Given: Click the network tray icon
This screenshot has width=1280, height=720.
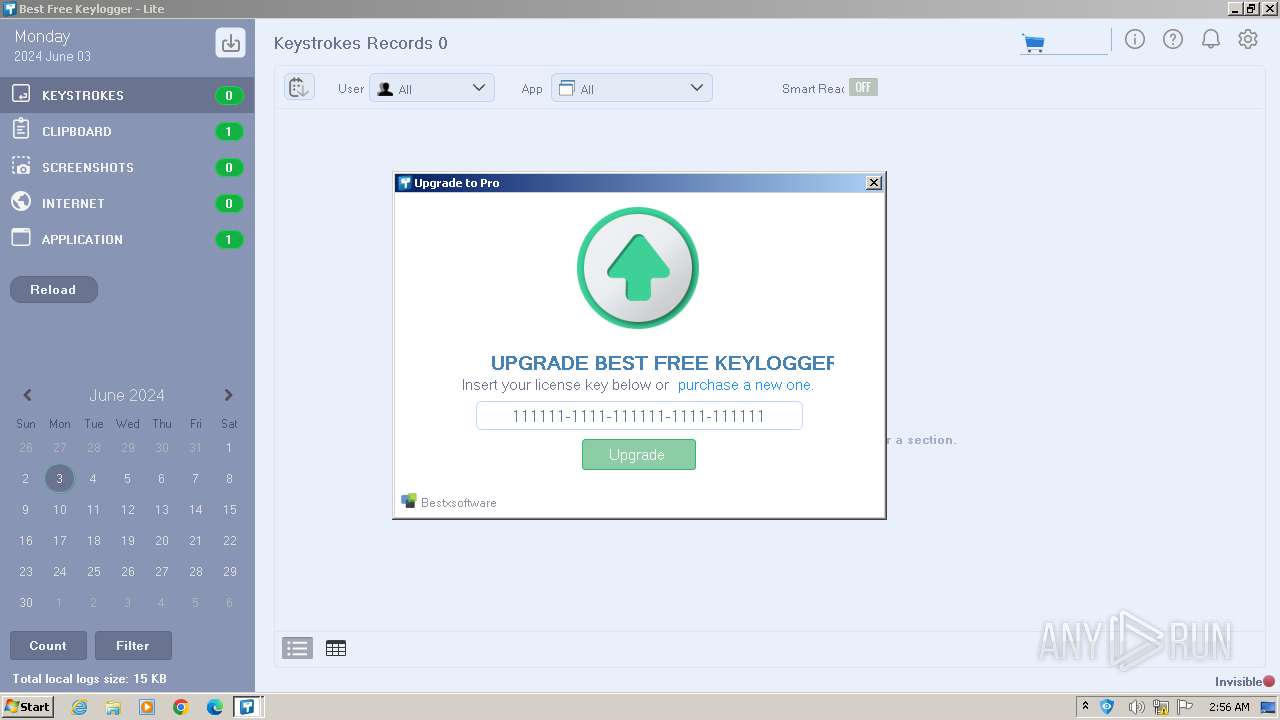Looking at the screenshot, I should tap(1161, 707).
